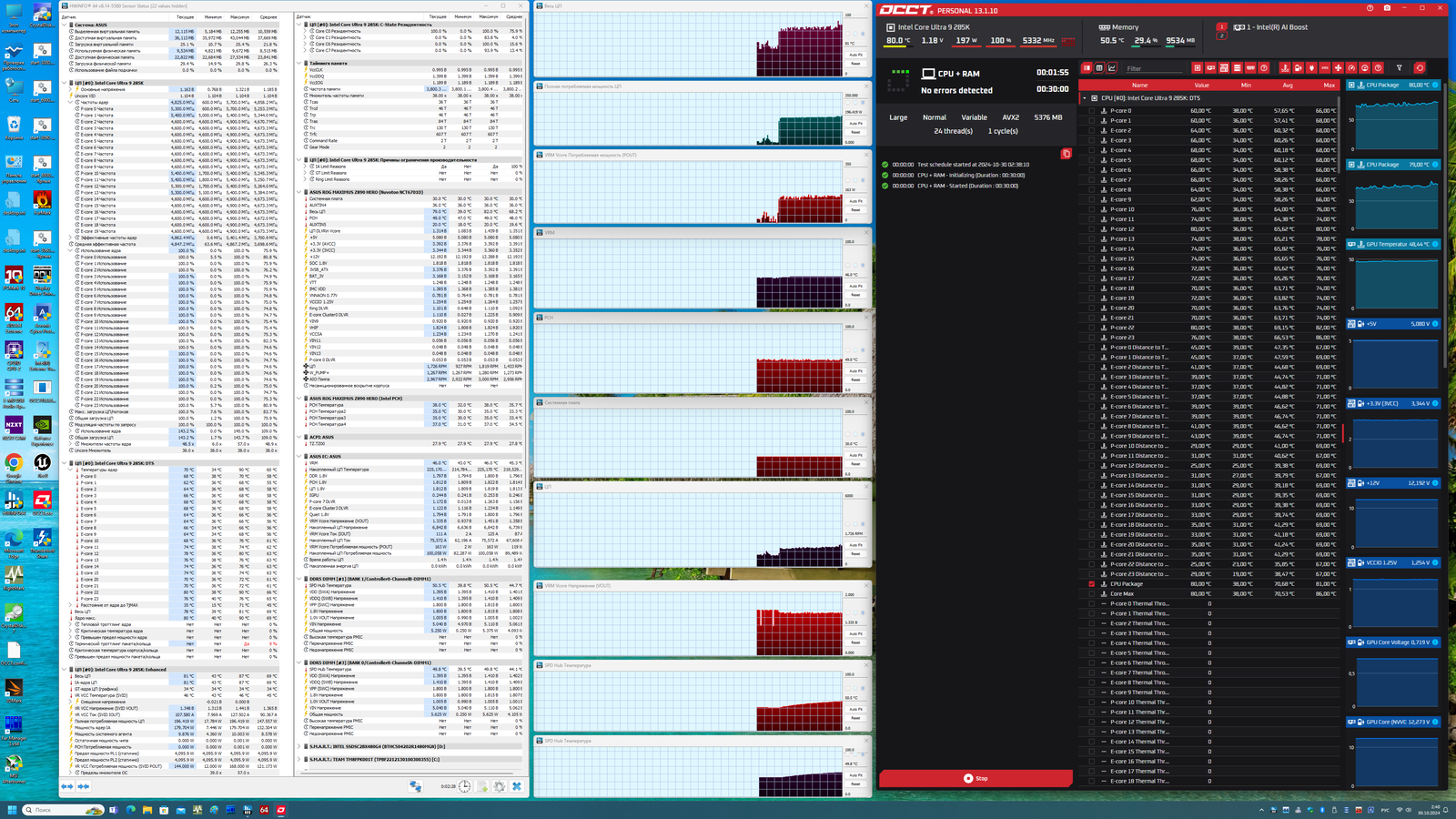The image size is (1456, 819).
Task: Sort OCCT table by Avg column
Action: (1288, 85)
